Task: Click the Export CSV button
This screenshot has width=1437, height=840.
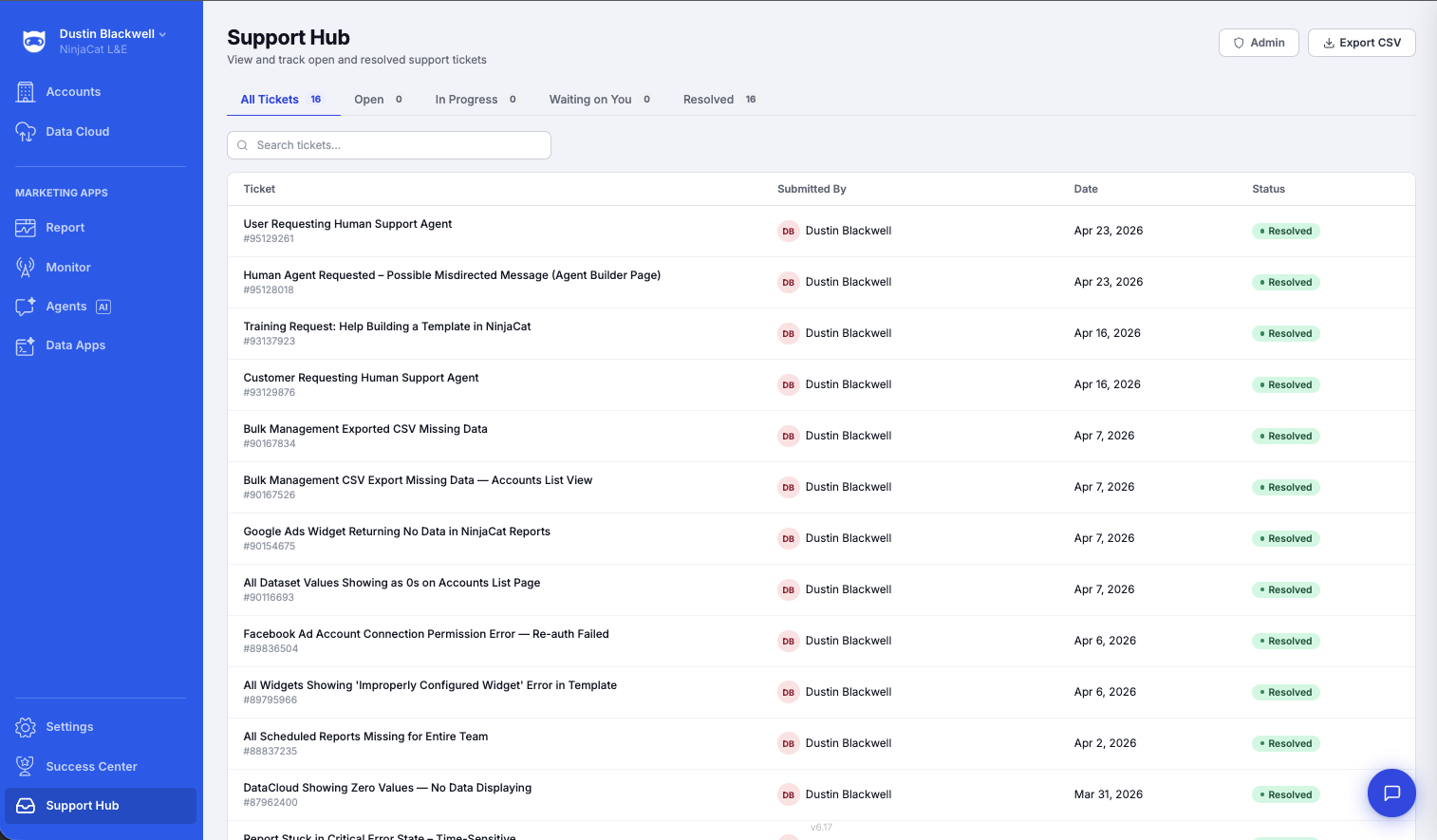Action: point(1361,43)
